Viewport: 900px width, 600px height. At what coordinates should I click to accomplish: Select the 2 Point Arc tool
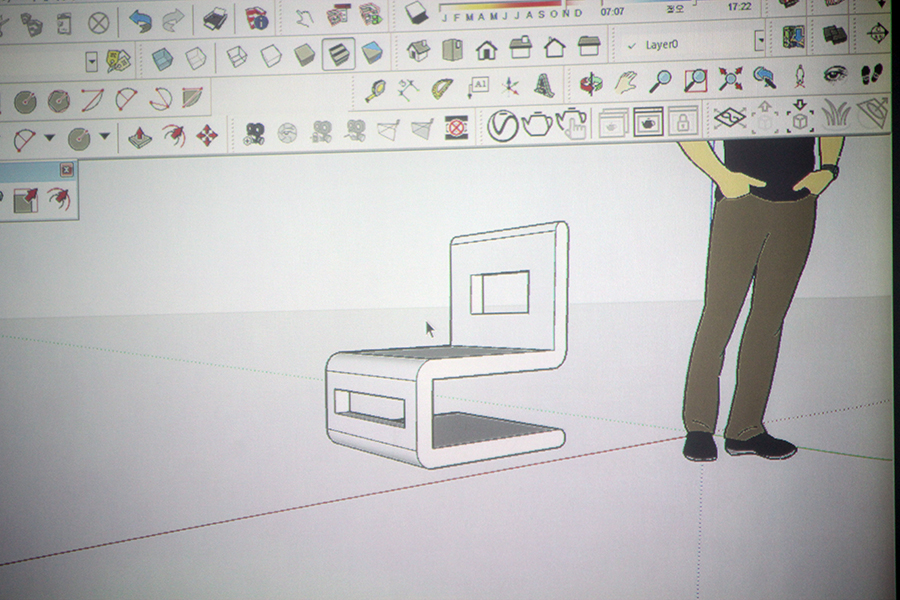126,99
